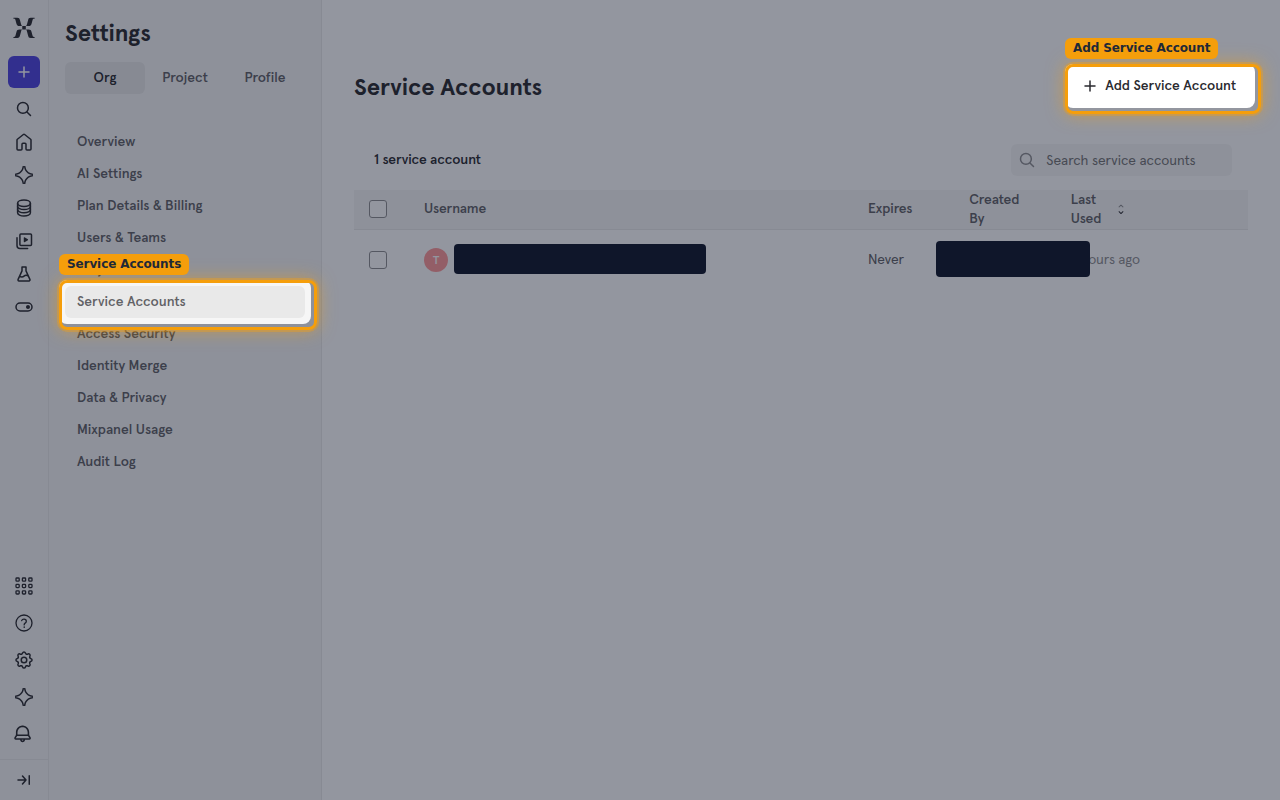The width and height of the screenshot is (1280, 800).
Task: Click the Mixpanel logo icon
Action: (24, 28)
